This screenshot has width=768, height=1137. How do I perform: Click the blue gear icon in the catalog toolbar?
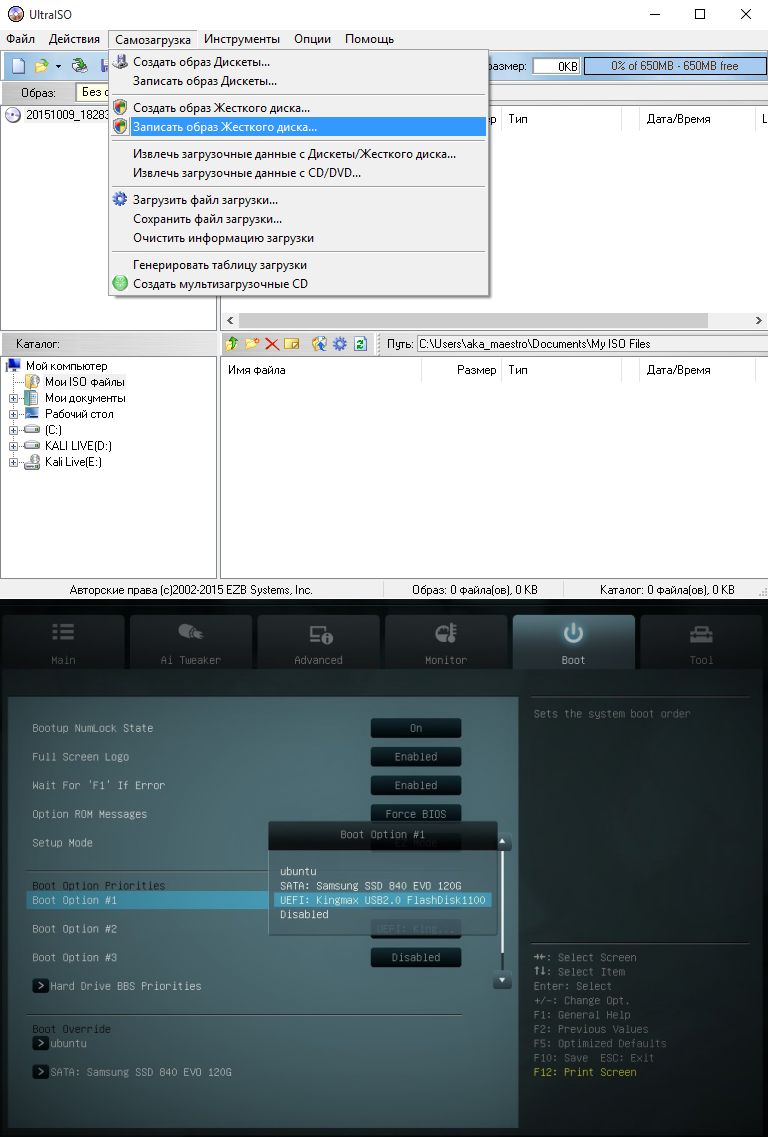point(339,344)
